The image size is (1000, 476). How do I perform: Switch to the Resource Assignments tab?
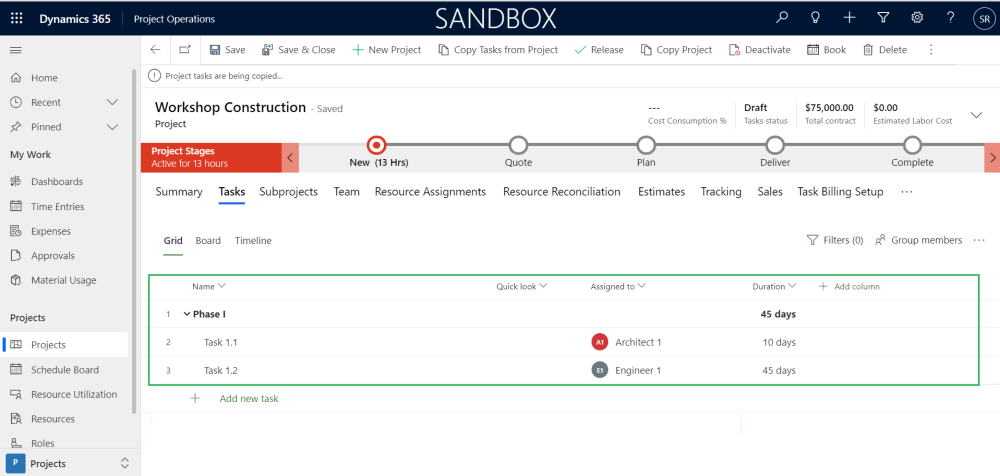(x=430, y=191)
